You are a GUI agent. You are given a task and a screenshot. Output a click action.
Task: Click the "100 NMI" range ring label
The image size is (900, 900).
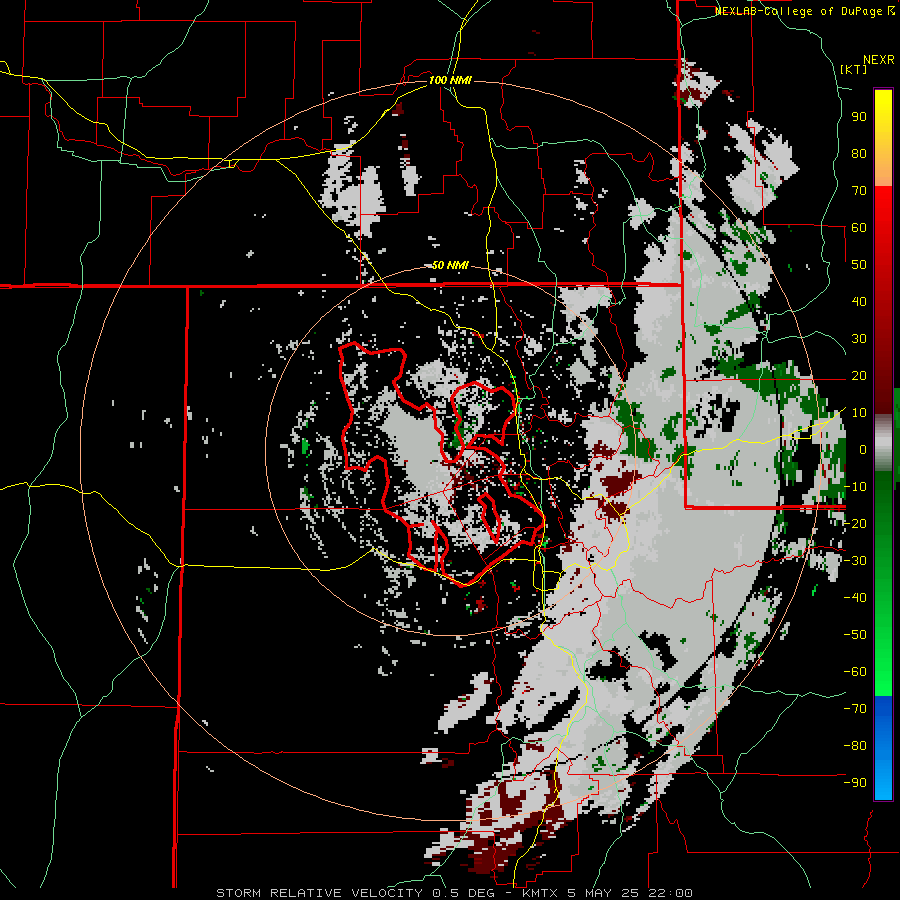(x=450, y=80)
